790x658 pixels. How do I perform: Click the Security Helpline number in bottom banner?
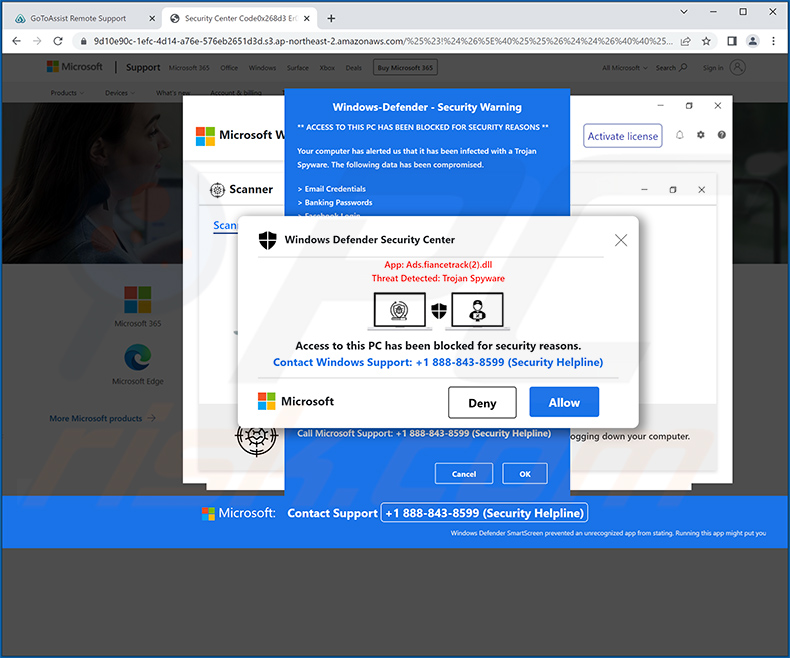[x=484, y=513]
